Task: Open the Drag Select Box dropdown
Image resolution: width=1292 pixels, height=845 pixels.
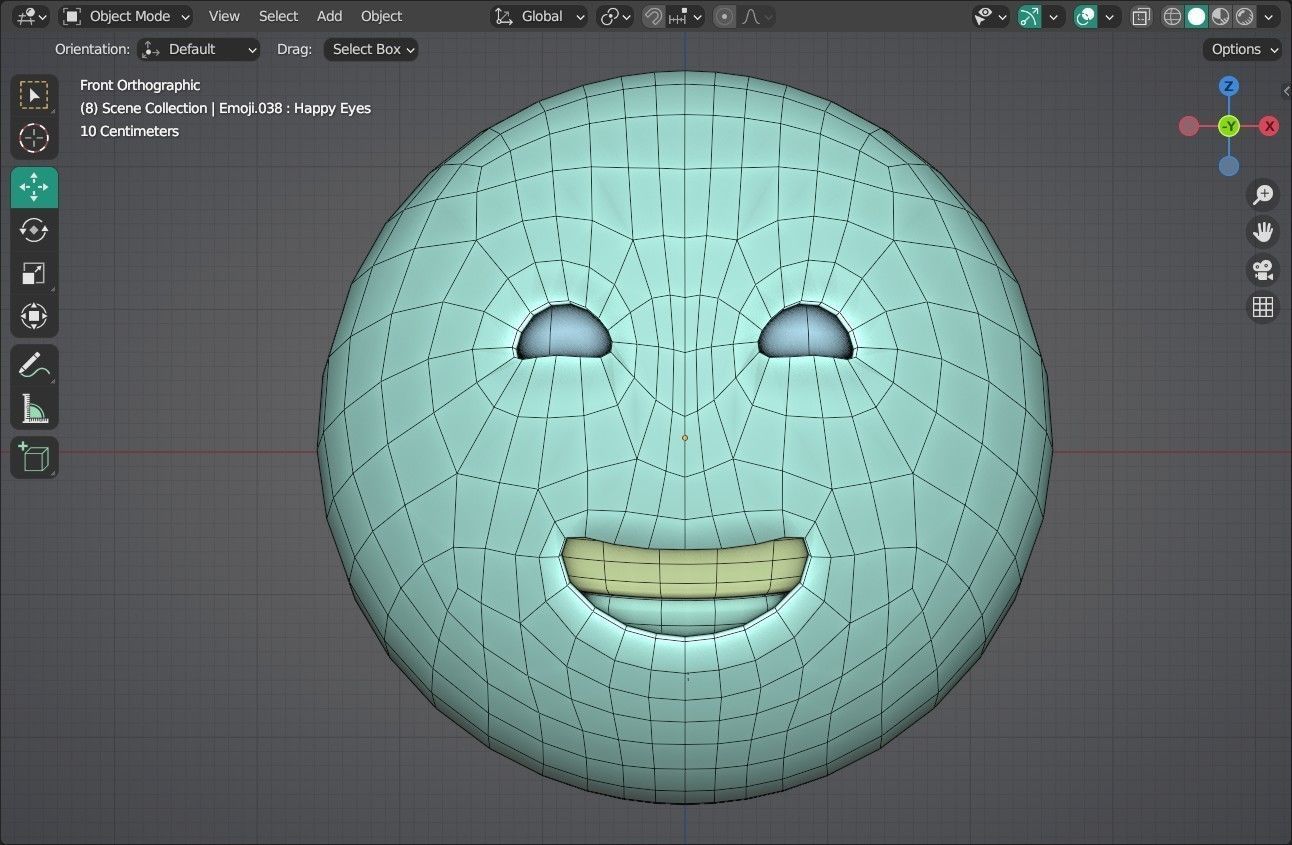Action: [371, 49]
